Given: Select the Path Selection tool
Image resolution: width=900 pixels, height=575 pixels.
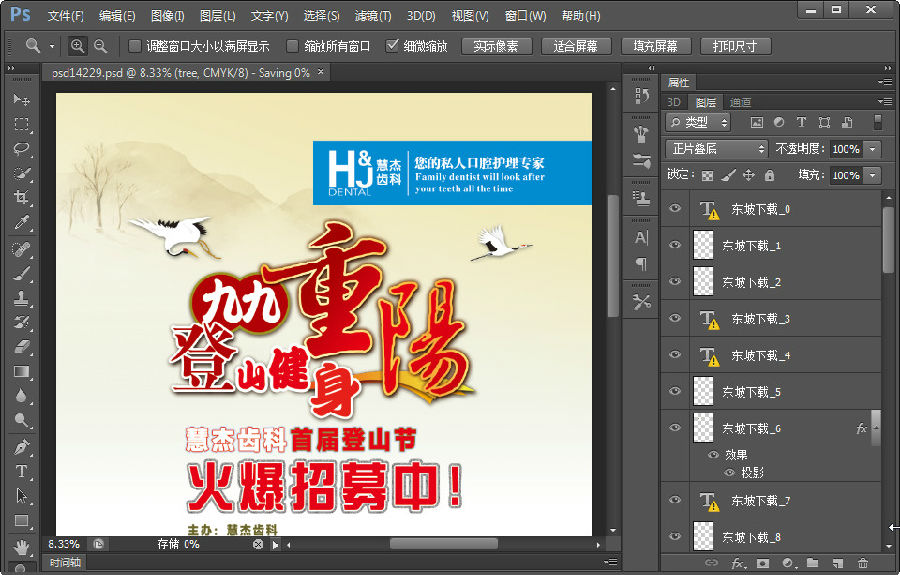Looking at the screenshot, I should coord(22,495).
